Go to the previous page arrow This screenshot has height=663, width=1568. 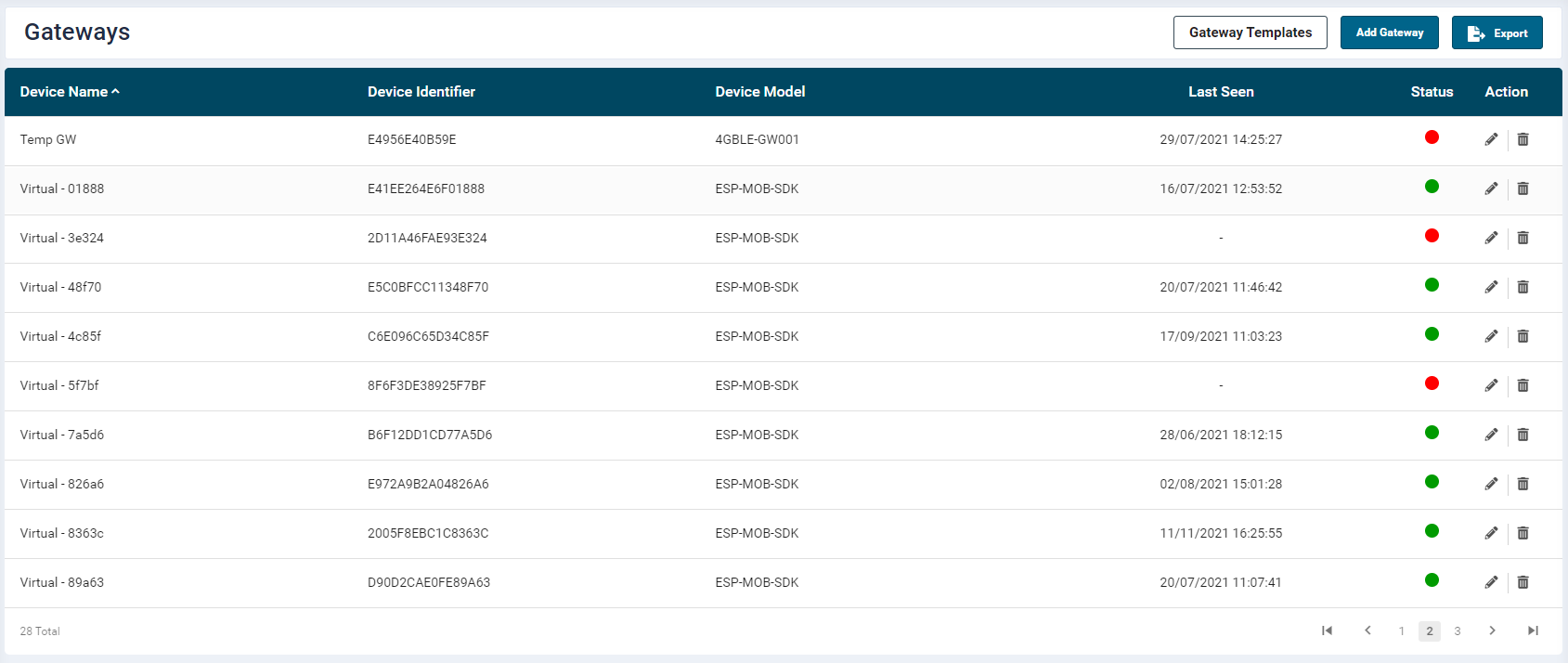point(1367,631)
